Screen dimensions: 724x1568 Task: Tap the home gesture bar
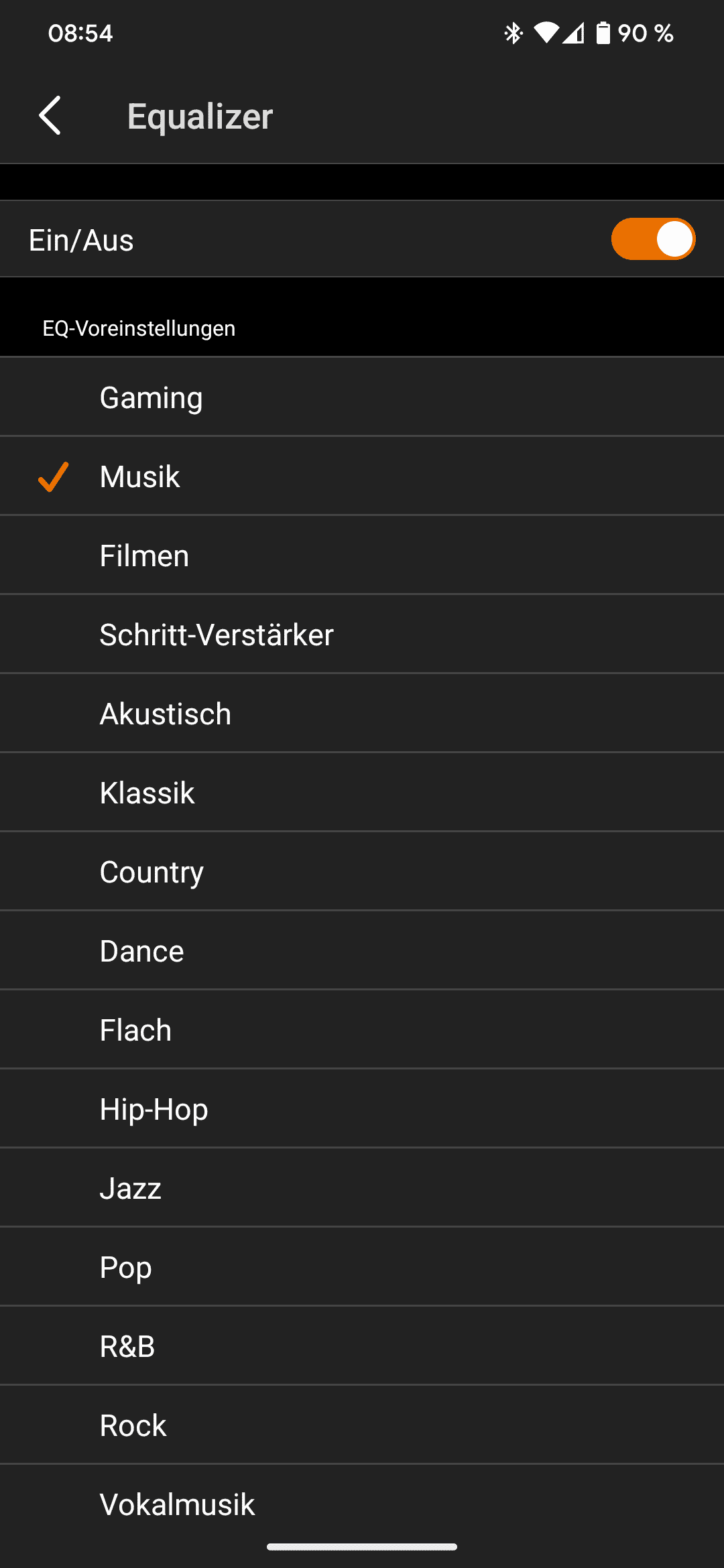pos(362,1547)
